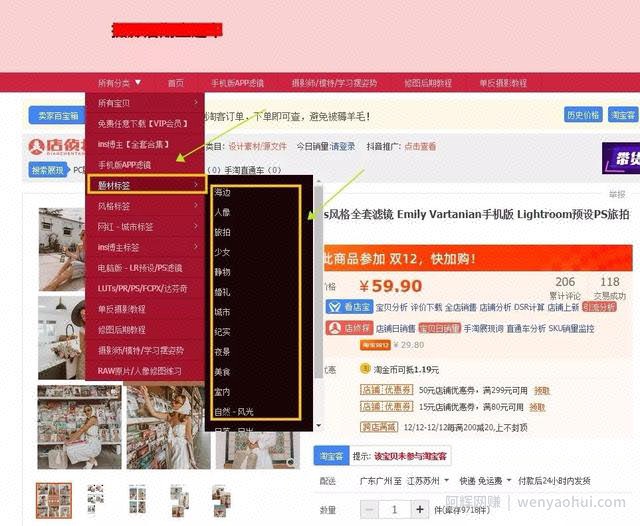Viewport: 640px width, 526px height.
Task: Select LUTs/PR/PS/FCPX/达芬奇 category
Action: [x=142, y=289]
